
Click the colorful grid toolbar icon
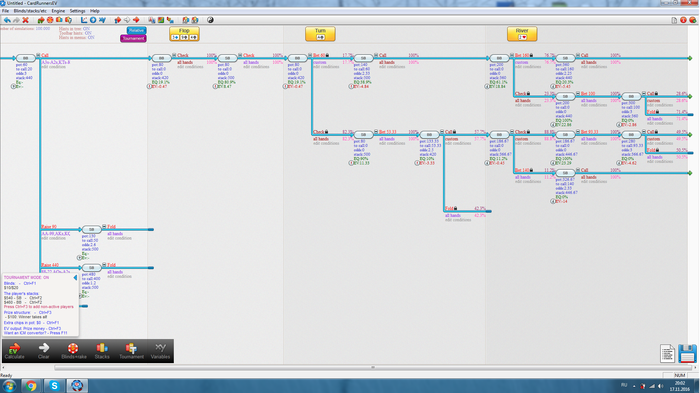(161, 20)
